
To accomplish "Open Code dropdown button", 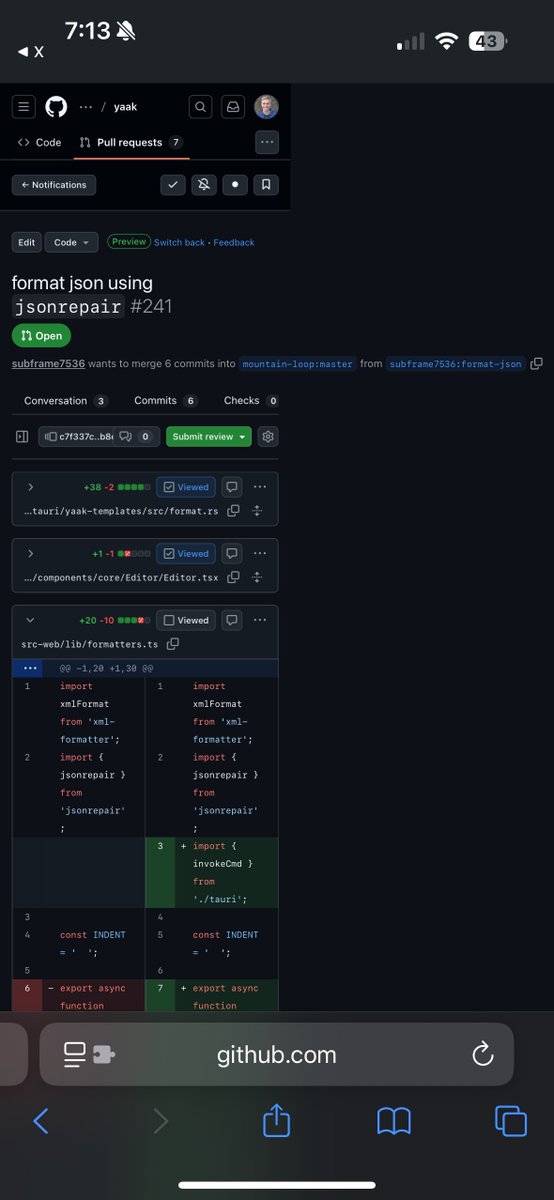I will click(x=71, y=242).
